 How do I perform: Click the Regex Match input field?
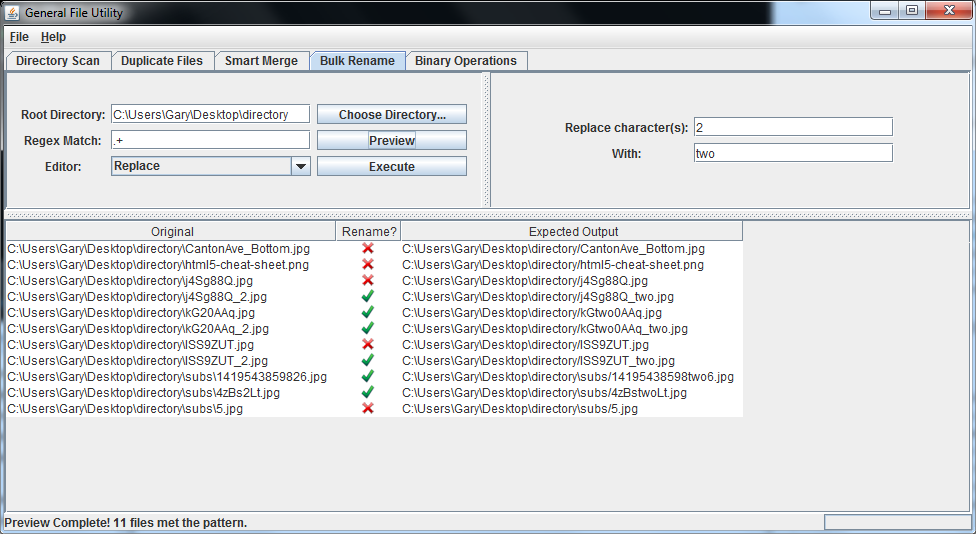coord(210,140)
